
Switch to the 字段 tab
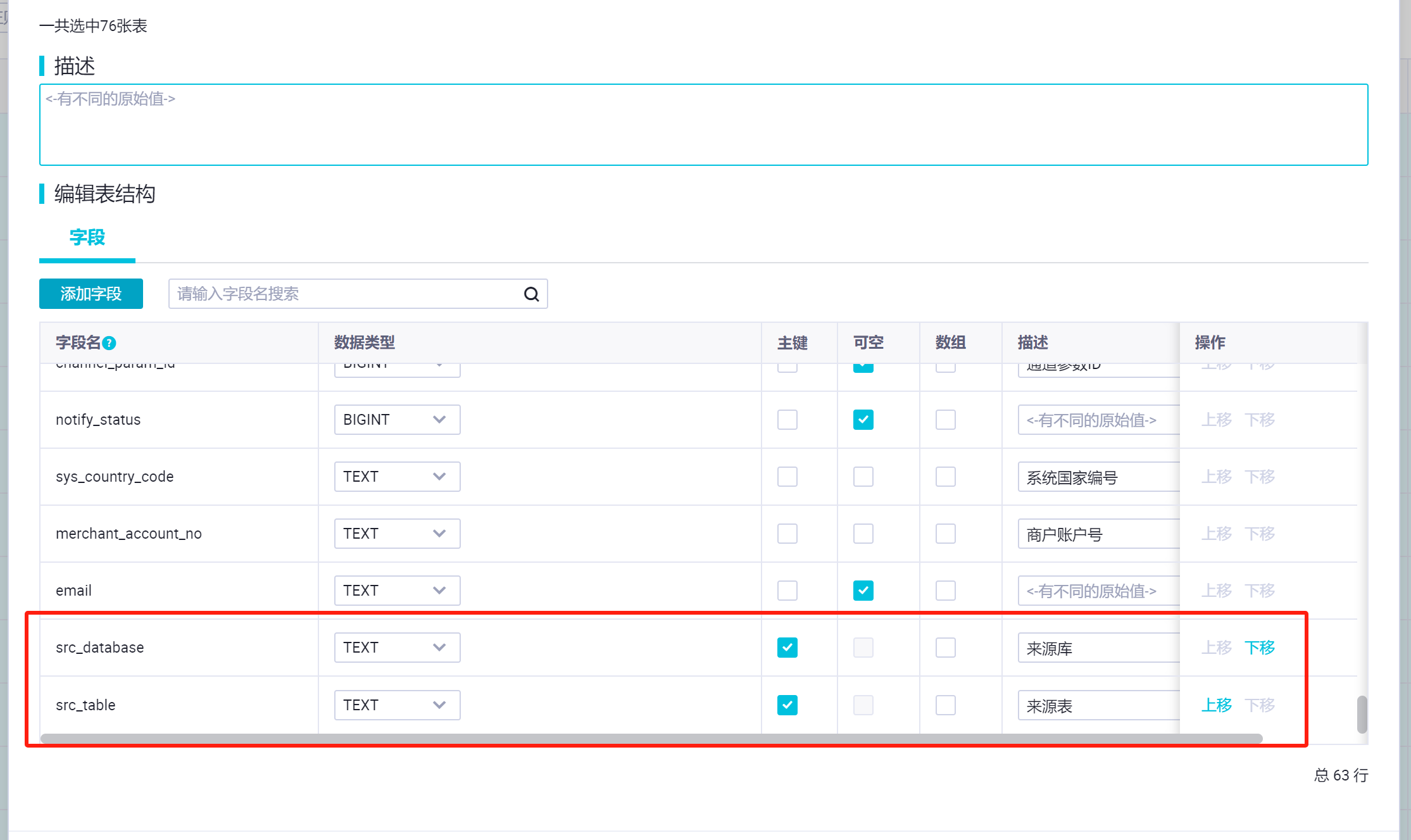87,238
